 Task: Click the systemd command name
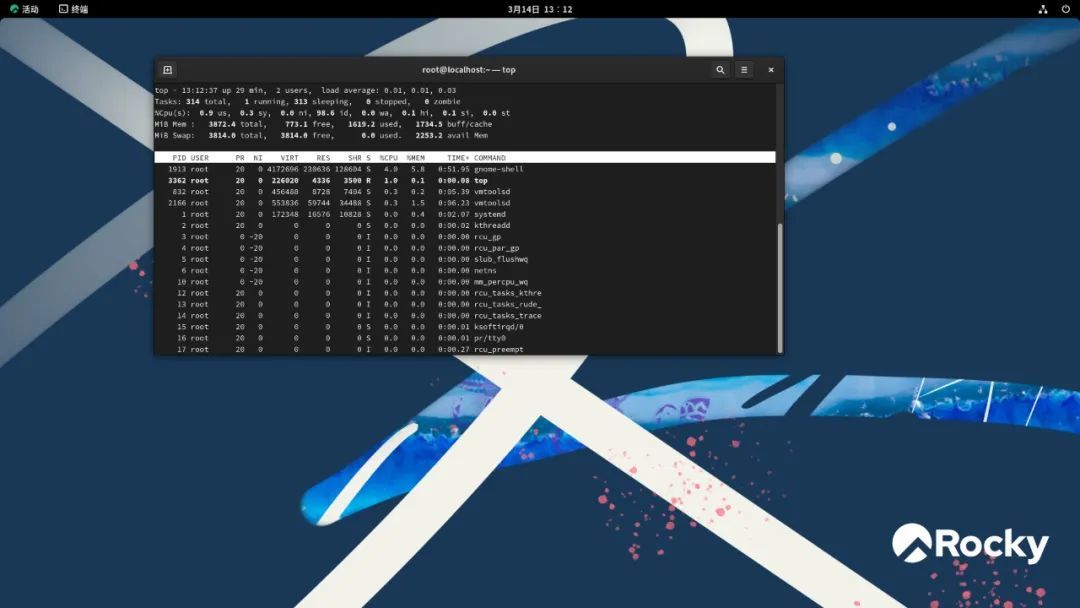(490, 214)
